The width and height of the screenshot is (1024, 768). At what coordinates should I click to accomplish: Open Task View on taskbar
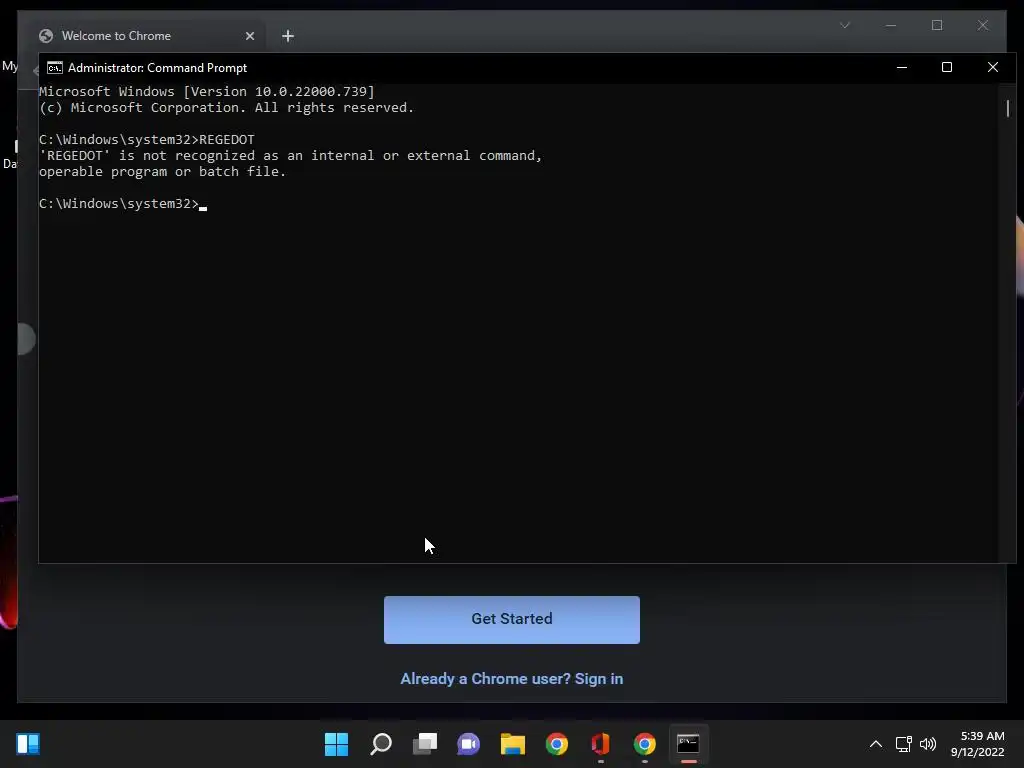[x=425, y=744]
